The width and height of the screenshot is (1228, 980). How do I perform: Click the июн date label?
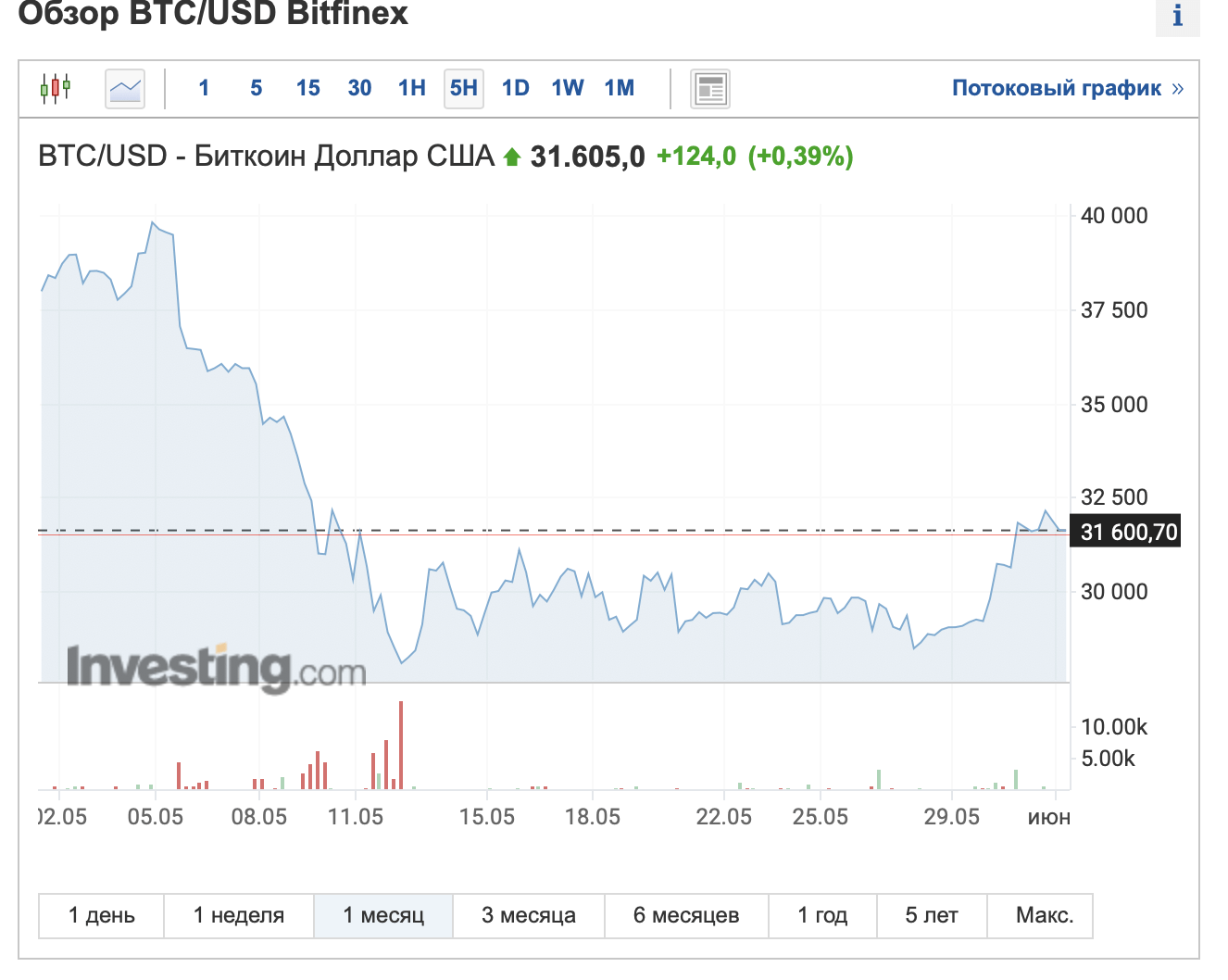point(1049,818)
